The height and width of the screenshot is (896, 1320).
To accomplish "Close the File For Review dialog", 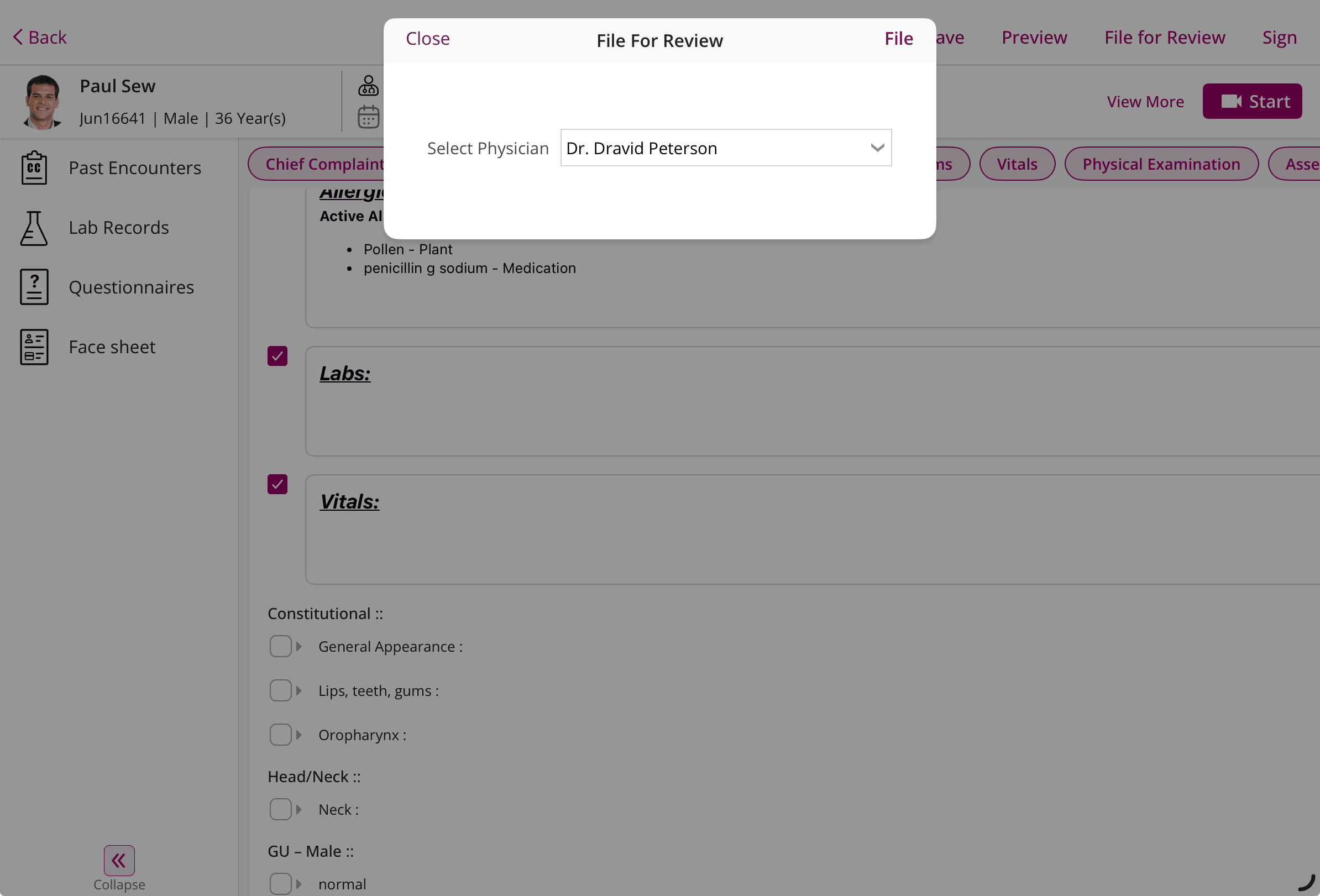I will (427, 38).
